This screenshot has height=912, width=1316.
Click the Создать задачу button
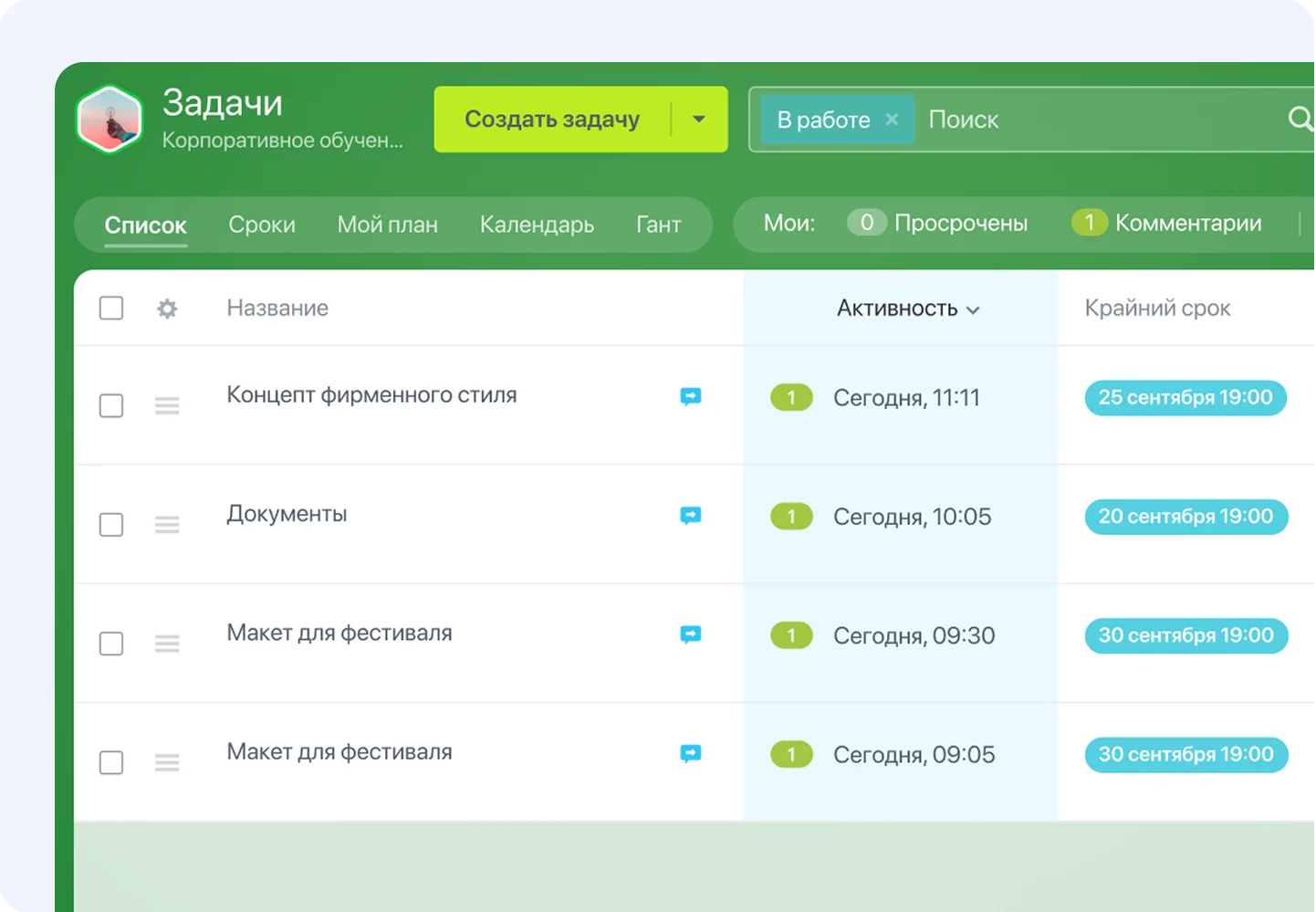[552, 120]
